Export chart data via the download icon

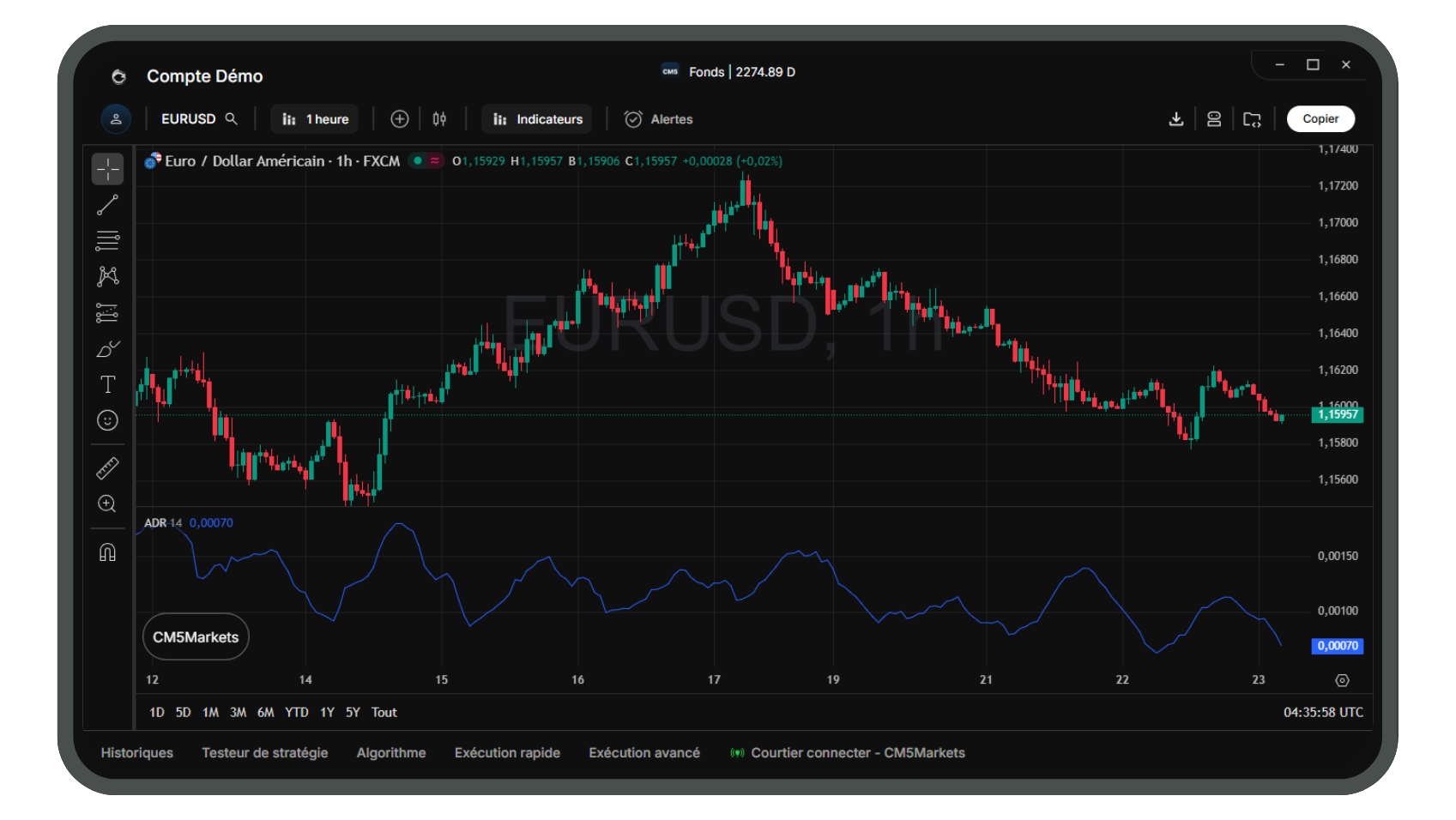coord(1176,118)
